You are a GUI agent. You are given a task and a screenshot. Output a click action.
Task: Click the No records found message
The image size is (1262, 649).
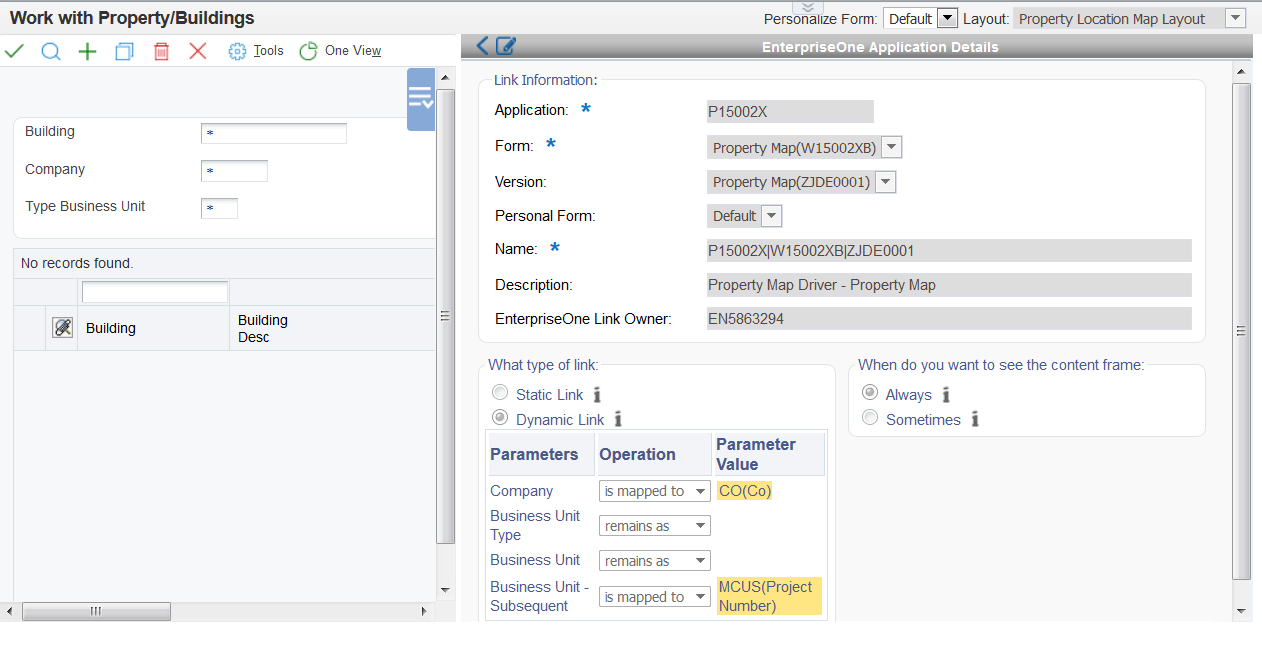(x=77, y=263)
